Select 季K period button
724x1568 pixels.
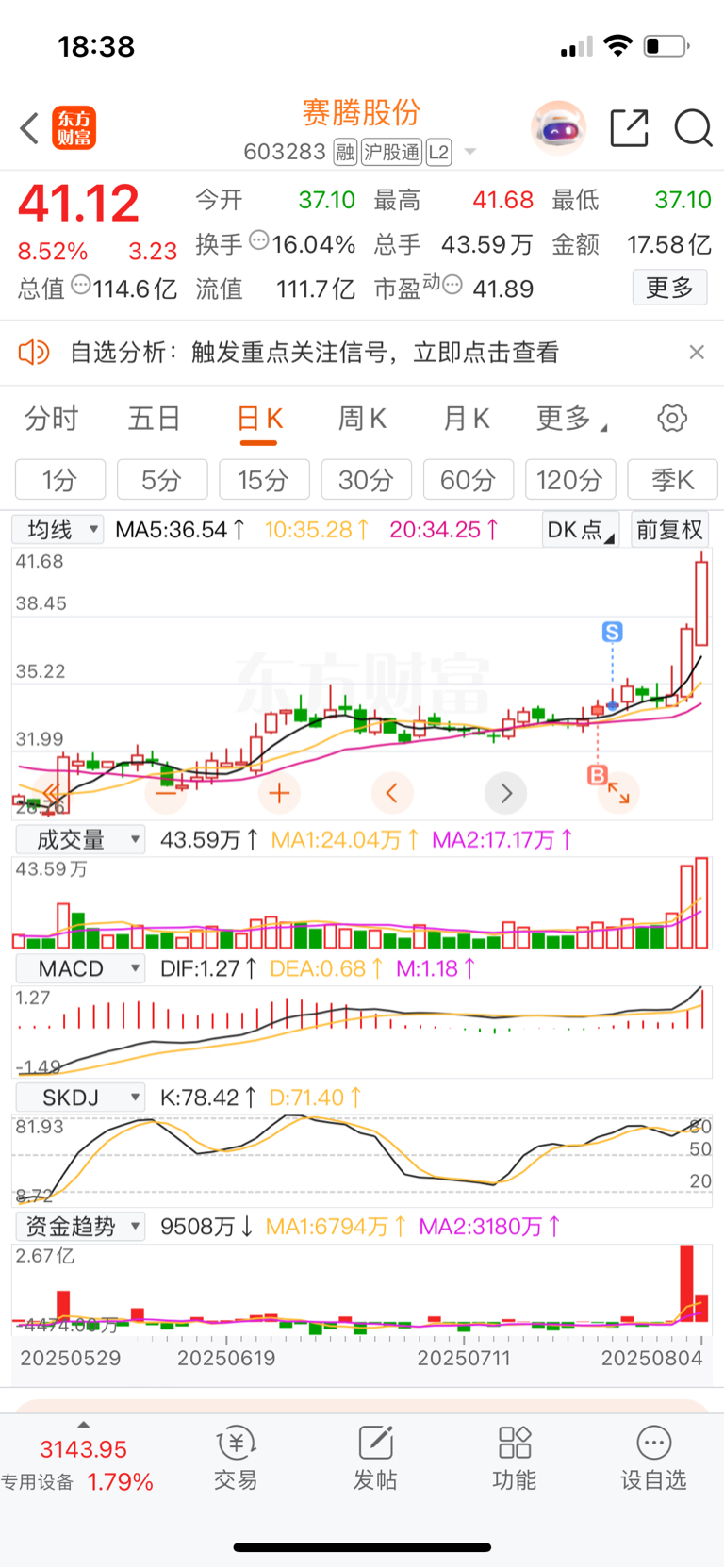[x=672, y=479]
